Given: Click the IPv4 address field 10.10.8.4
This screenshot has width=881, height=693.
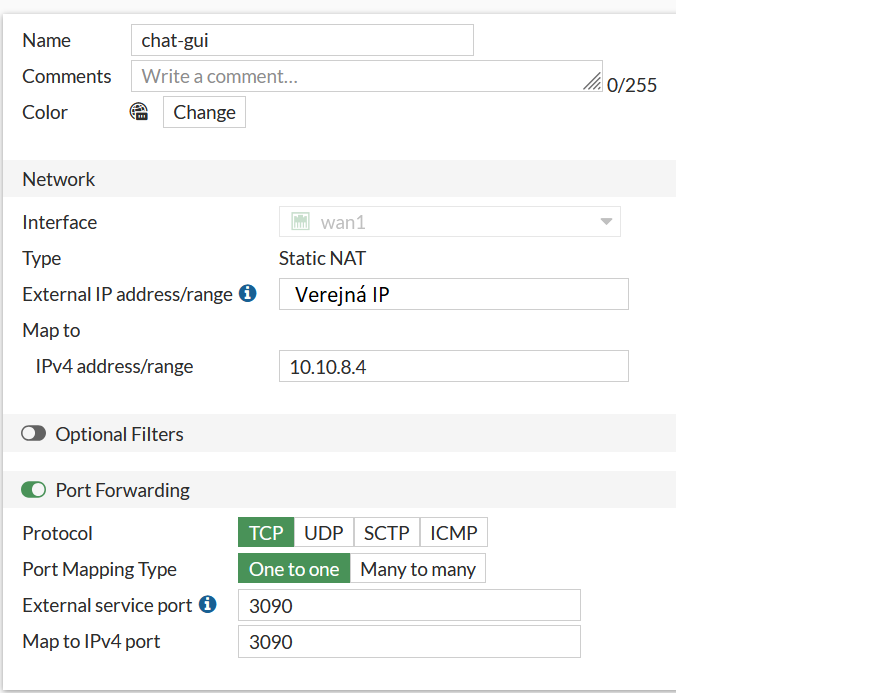Looking at the screenshot, I should coord(453,366).
